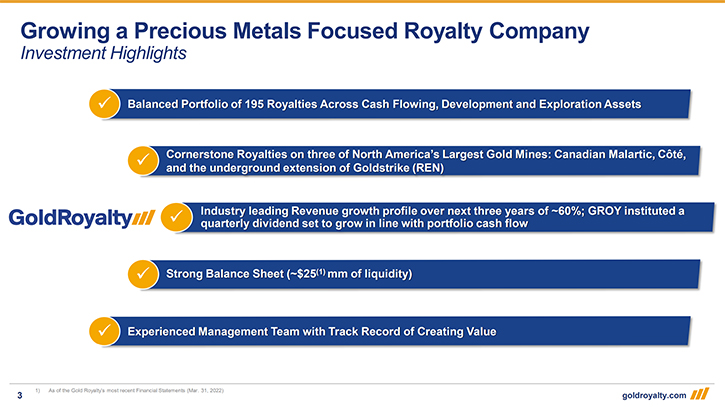Click the slide page number 3

point(19,392)
